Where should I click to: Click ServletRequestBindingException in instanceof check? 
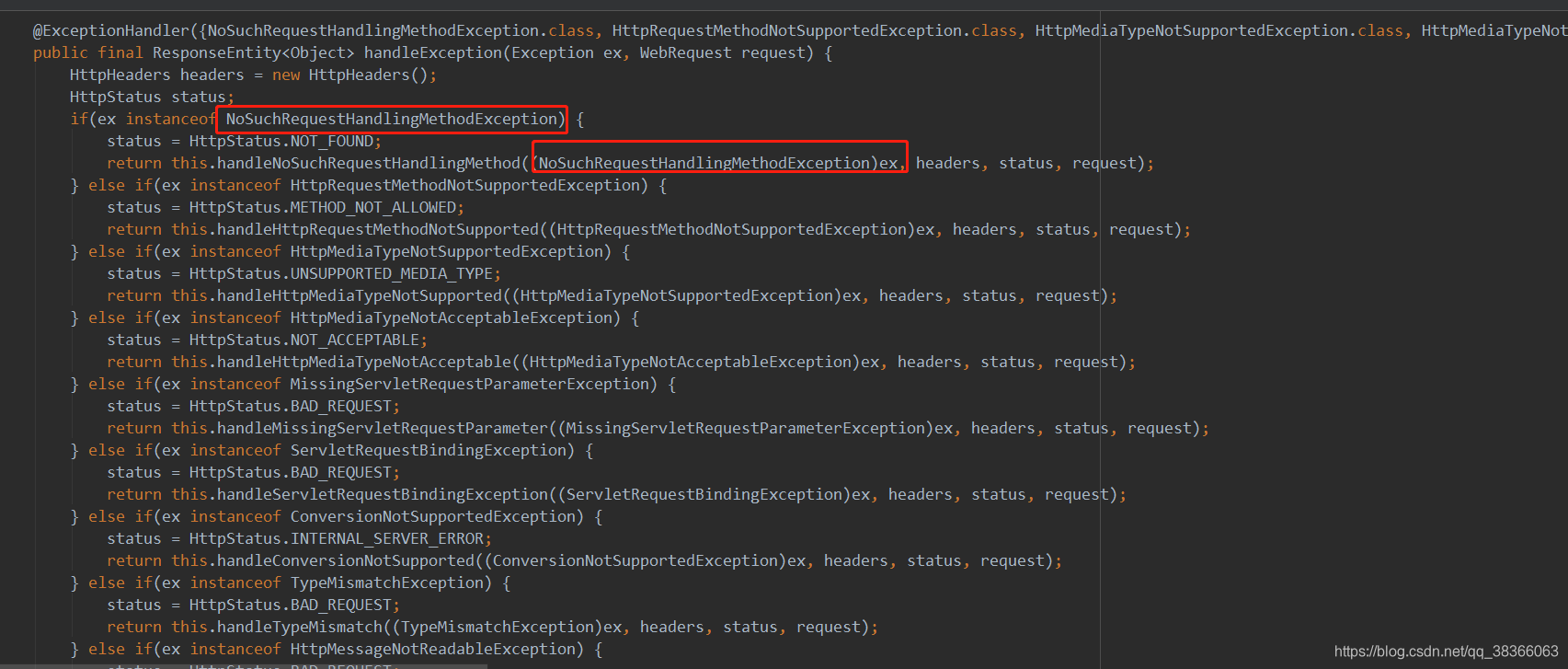click(428, 451)
